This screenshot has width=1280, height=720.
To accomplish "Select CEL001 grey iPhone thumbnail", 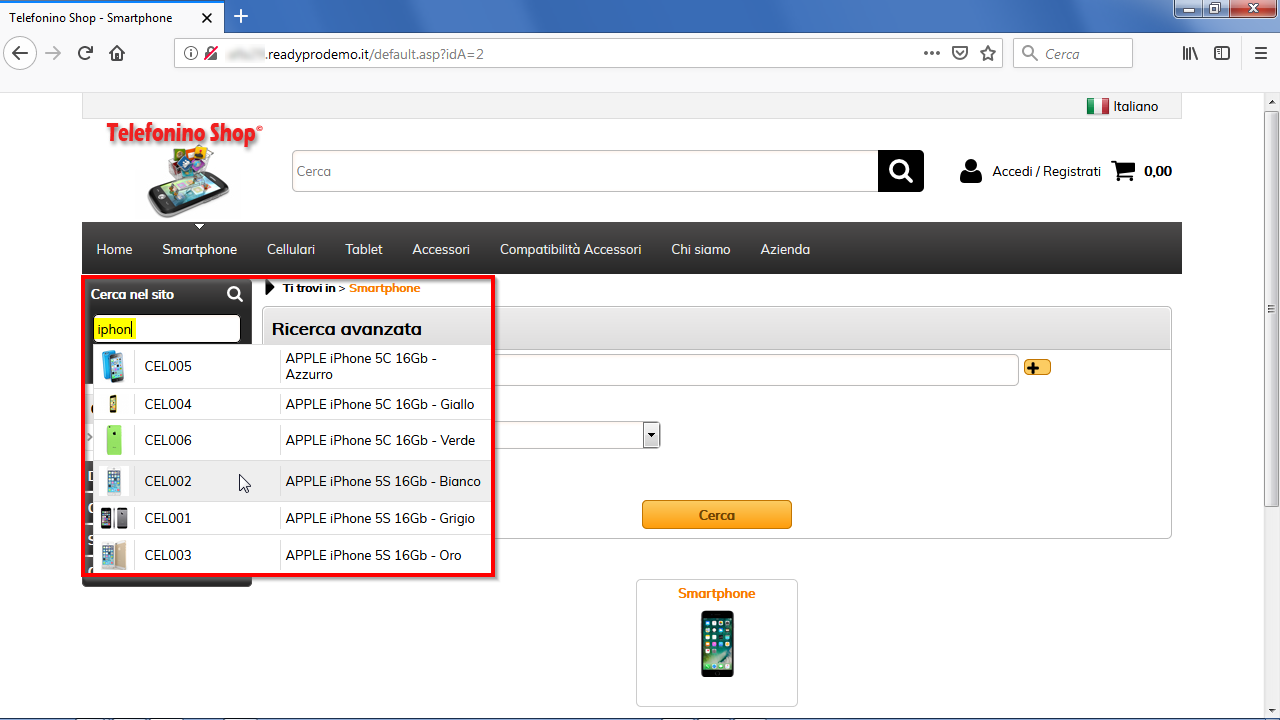I will click(114, 518).
